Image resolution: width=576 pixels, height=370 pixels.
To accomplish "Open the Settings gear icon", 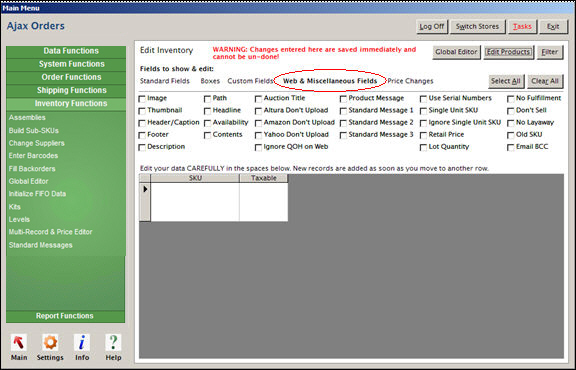I will [50, 342].
